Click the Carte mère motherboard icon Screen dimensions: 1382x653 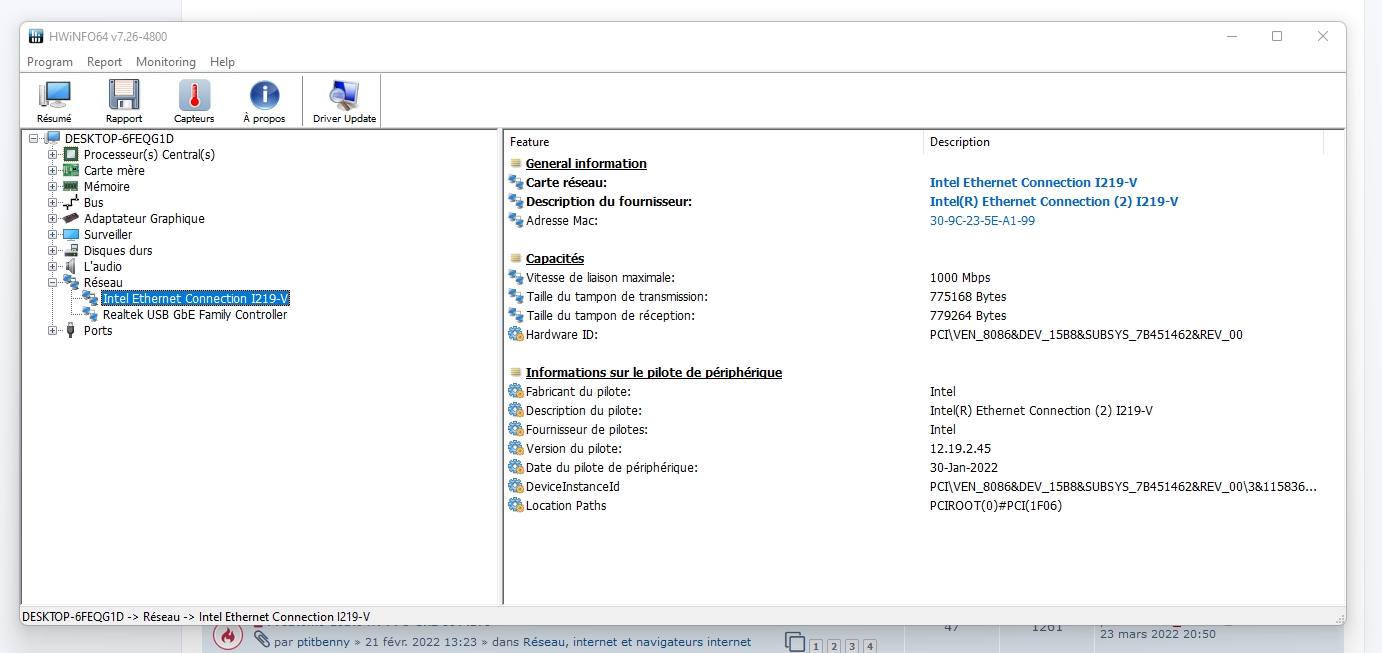tap(71, 171)
